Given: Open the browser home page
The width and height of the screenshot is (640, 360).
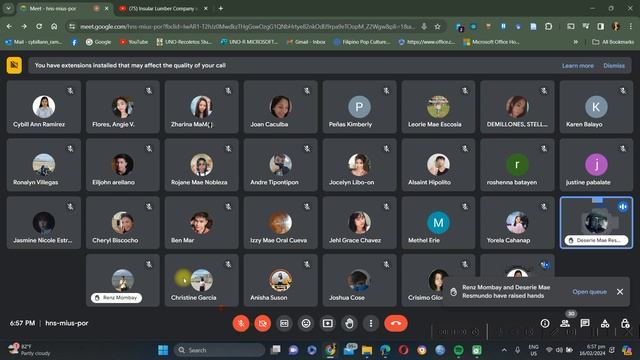Looking at the screenshot, I should coord(54,27).
